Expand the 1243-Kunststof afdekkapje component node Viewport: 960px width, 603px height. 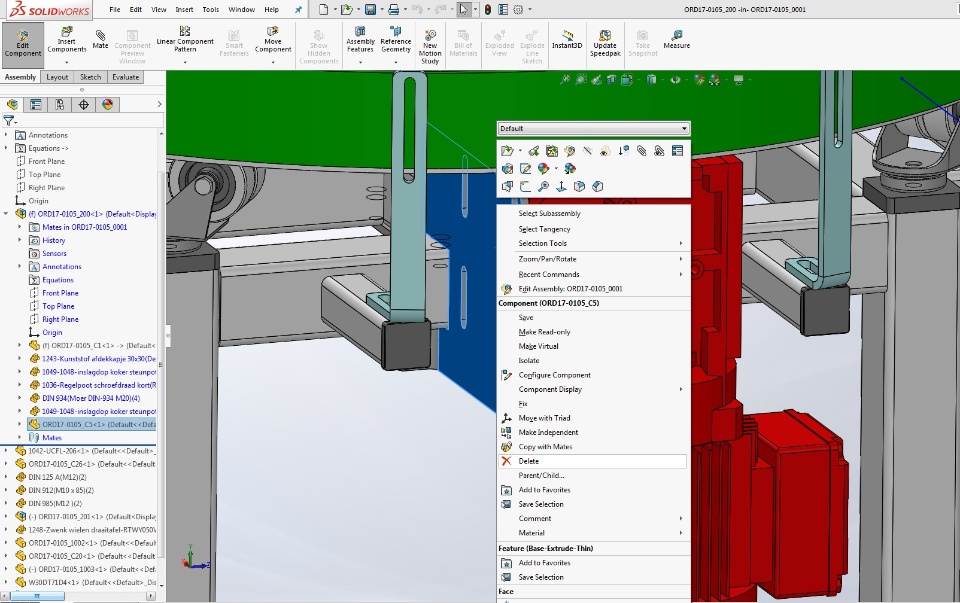coord(20,359)
